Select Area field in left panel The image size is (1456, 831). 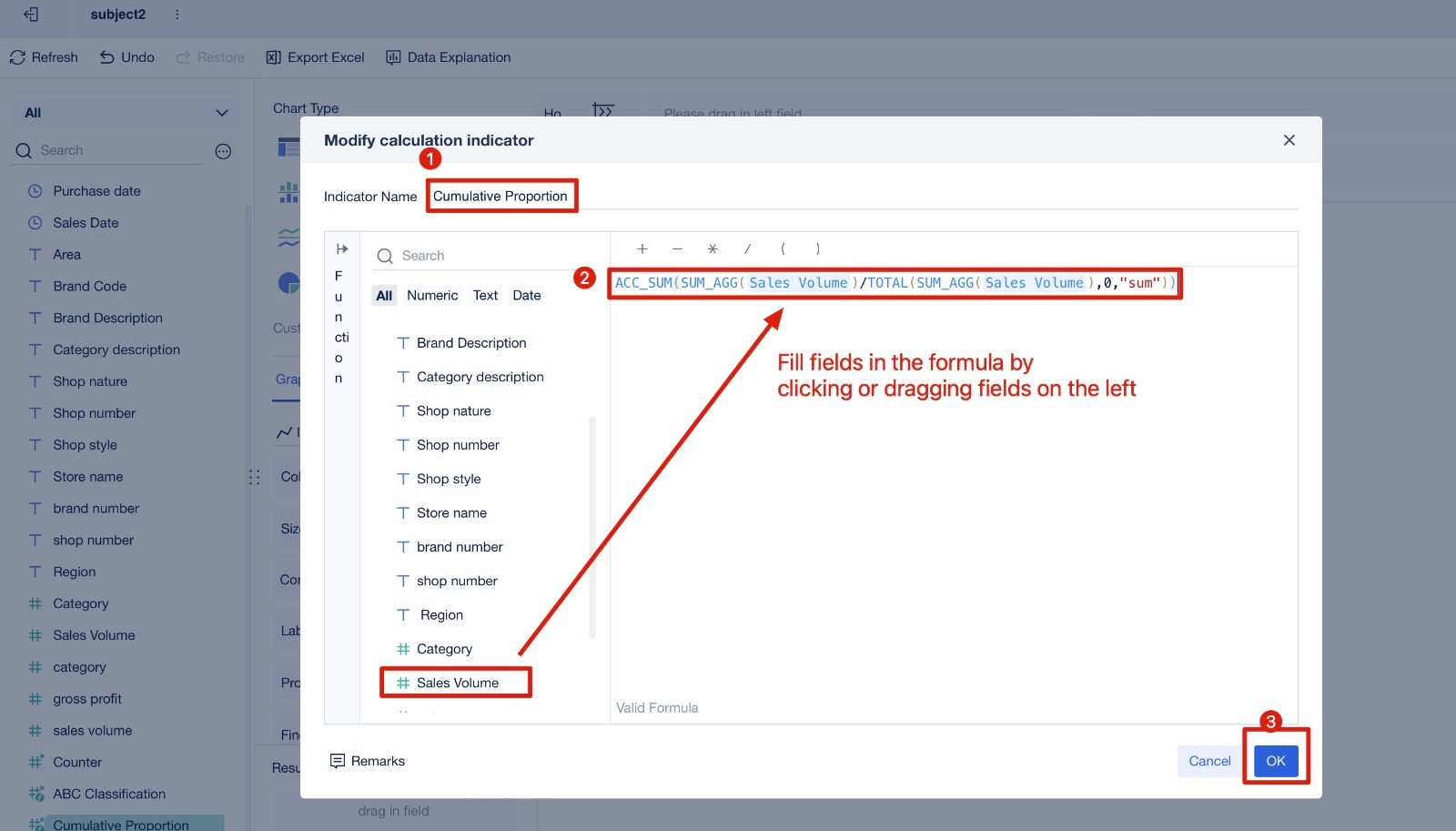point(66,255)
